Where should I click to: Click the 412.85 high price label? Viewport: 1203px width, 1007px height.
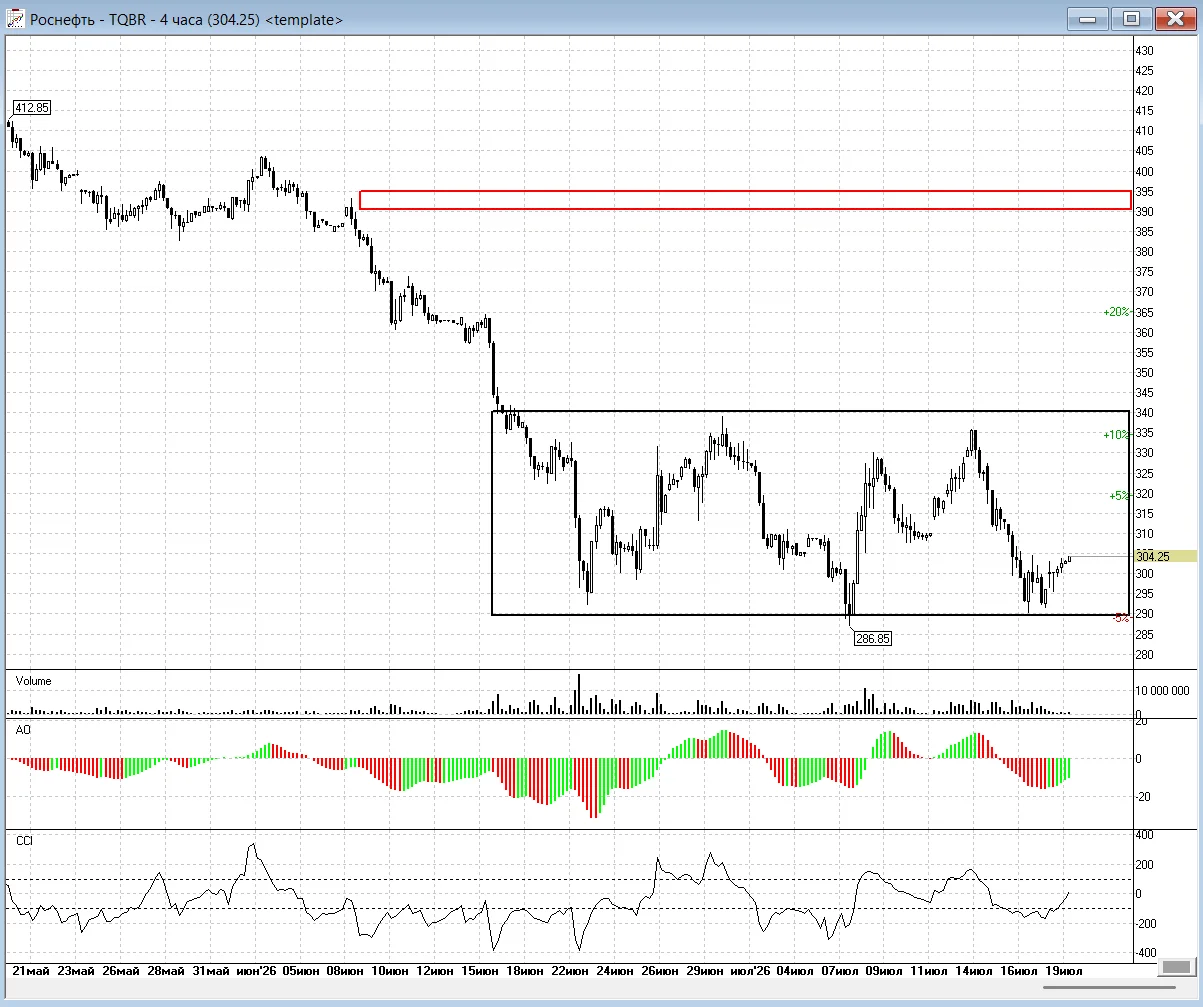coord(32,107)
